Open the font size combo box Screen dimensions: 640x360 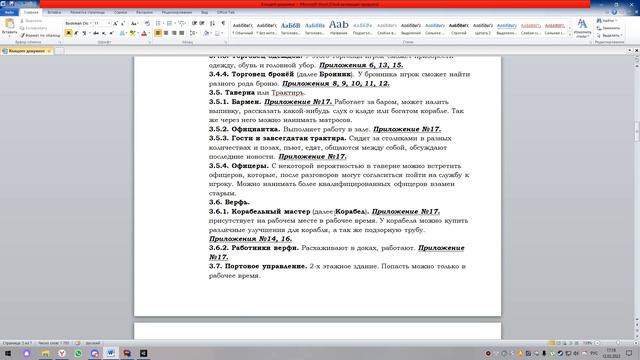coord(102,24)
